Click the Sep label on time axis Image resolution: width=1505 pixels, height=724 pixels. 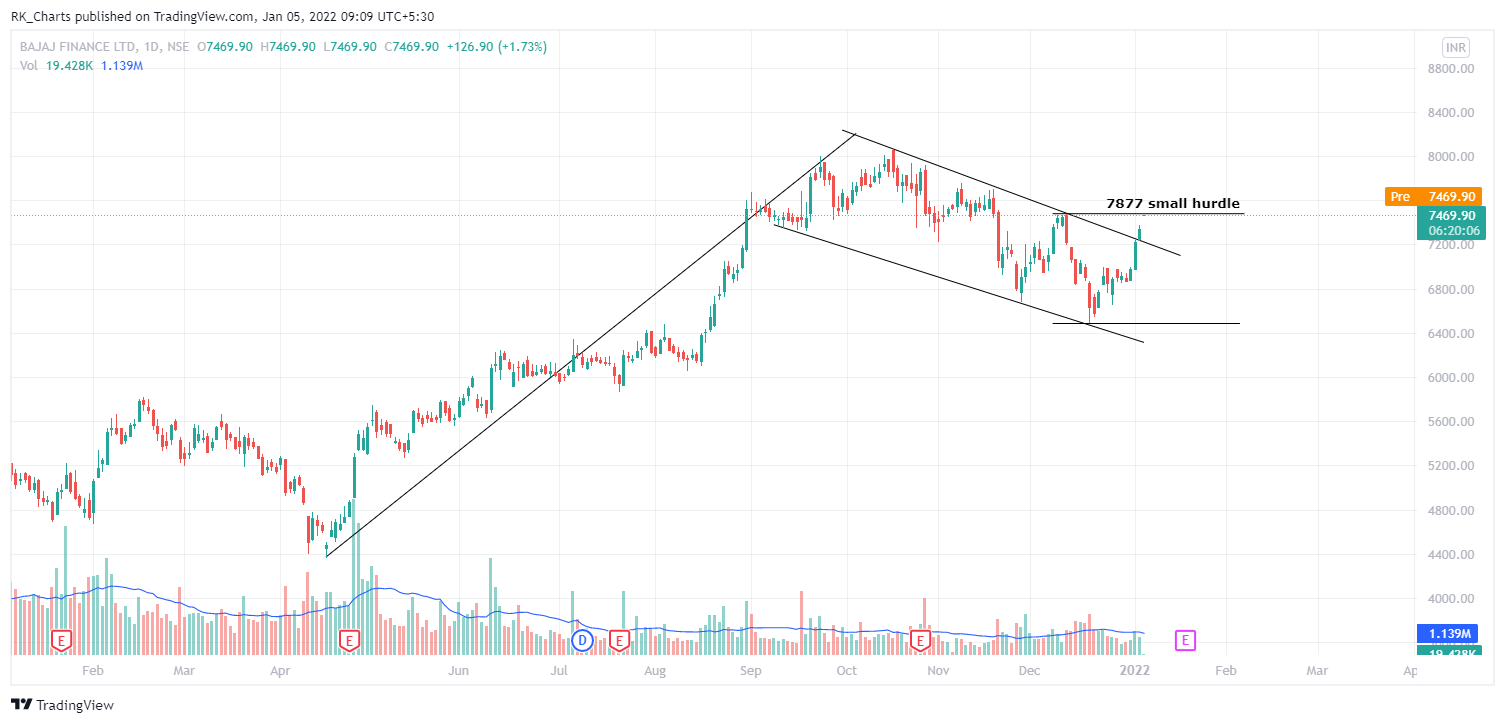pos(749,671)
